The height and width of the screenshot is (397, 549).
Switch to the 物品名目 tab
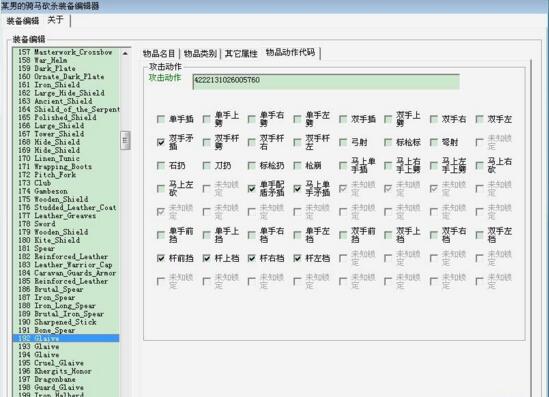[159, 54]
